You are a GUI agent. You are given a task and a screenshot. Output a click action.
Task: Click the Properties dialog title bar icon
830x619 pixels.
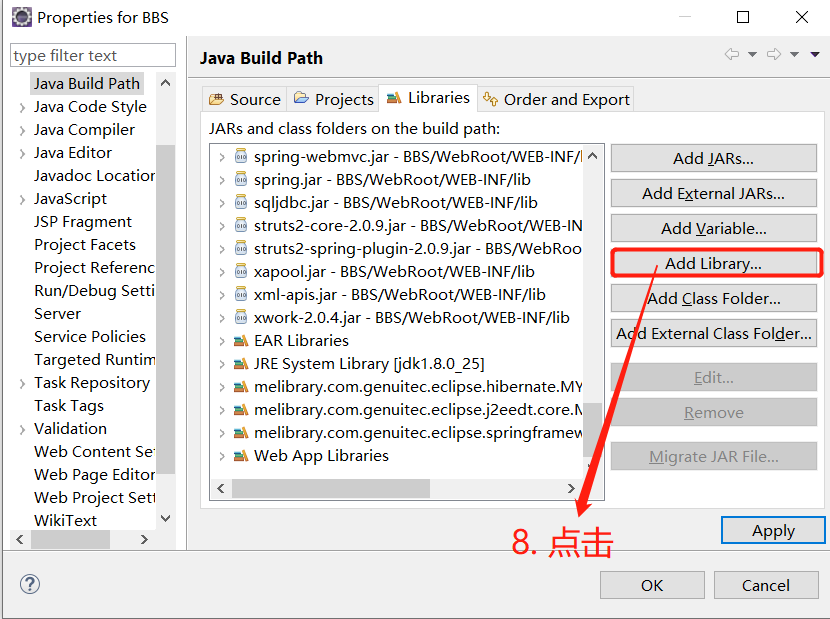(22, 17)
